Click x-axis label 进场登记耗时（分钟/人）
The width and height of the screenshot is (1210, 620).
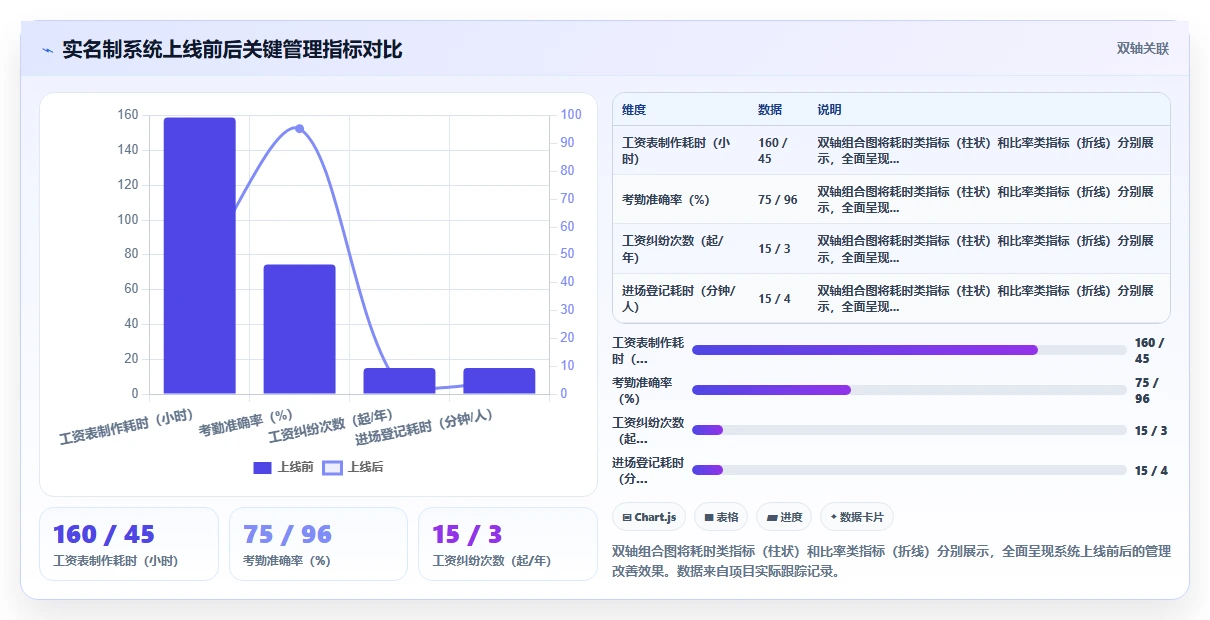tap(425, 427)
